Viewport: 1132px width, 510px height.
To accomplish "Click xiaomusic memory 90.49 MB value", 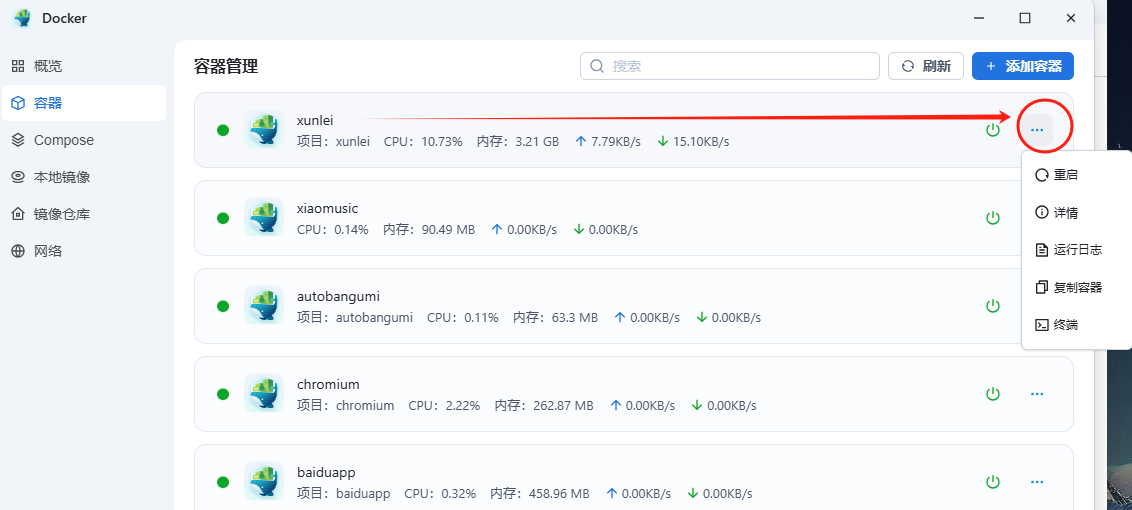I will pos(448,230).
